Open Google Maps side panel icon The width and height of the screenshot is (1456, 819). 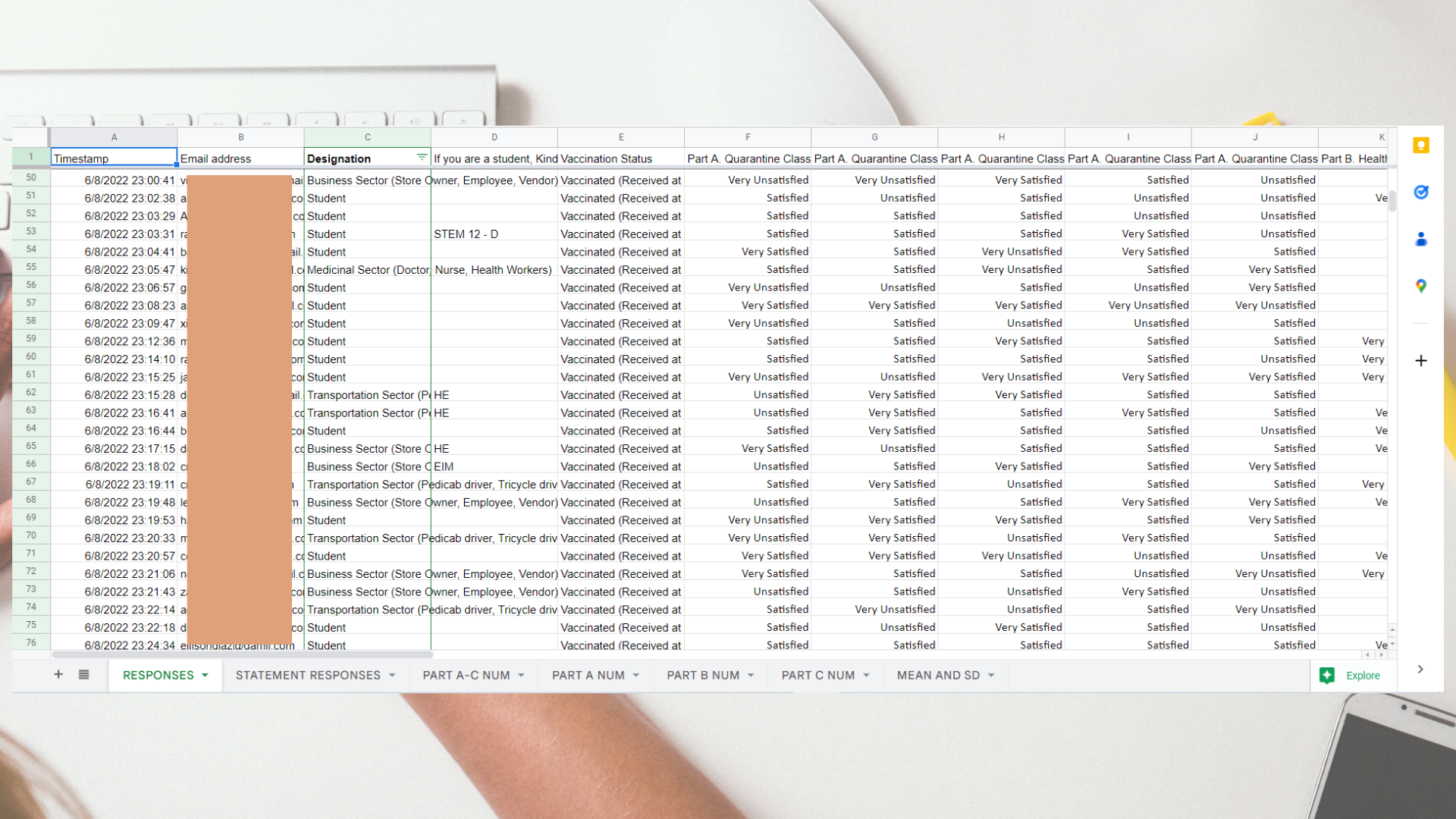(1421, 286)
